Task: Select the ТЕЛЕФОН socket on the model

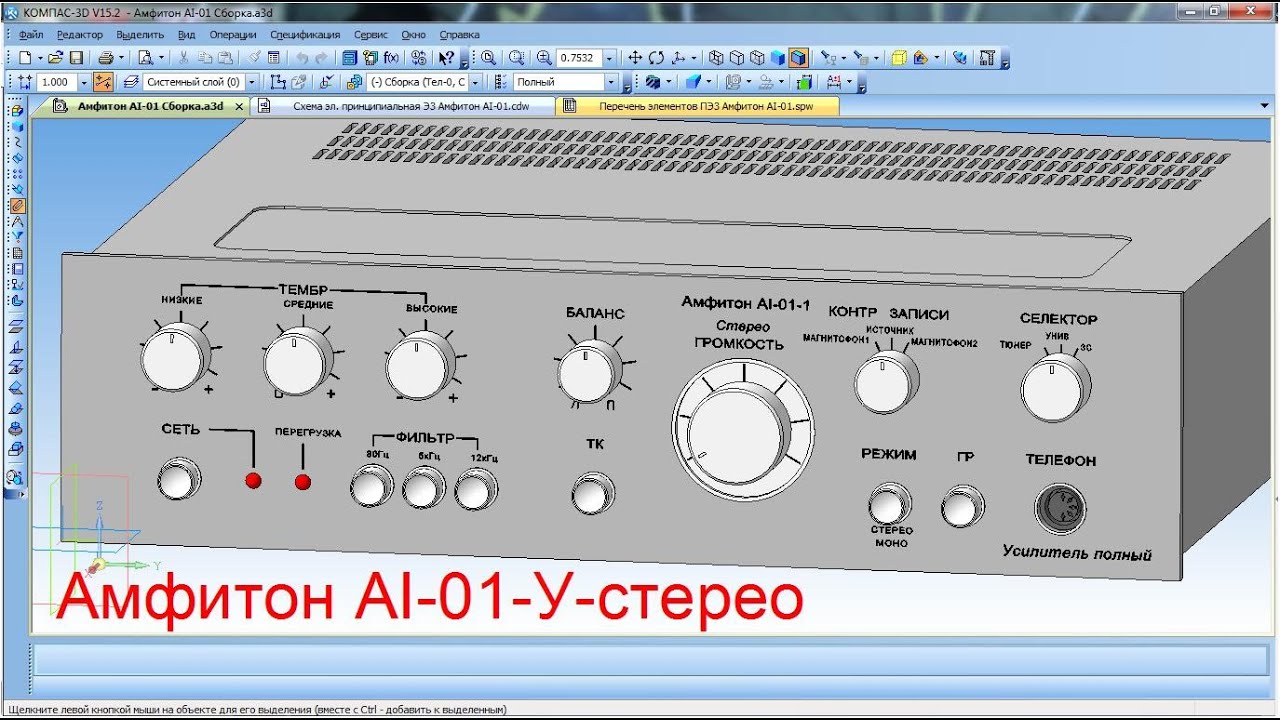Action: point(1060,508)
